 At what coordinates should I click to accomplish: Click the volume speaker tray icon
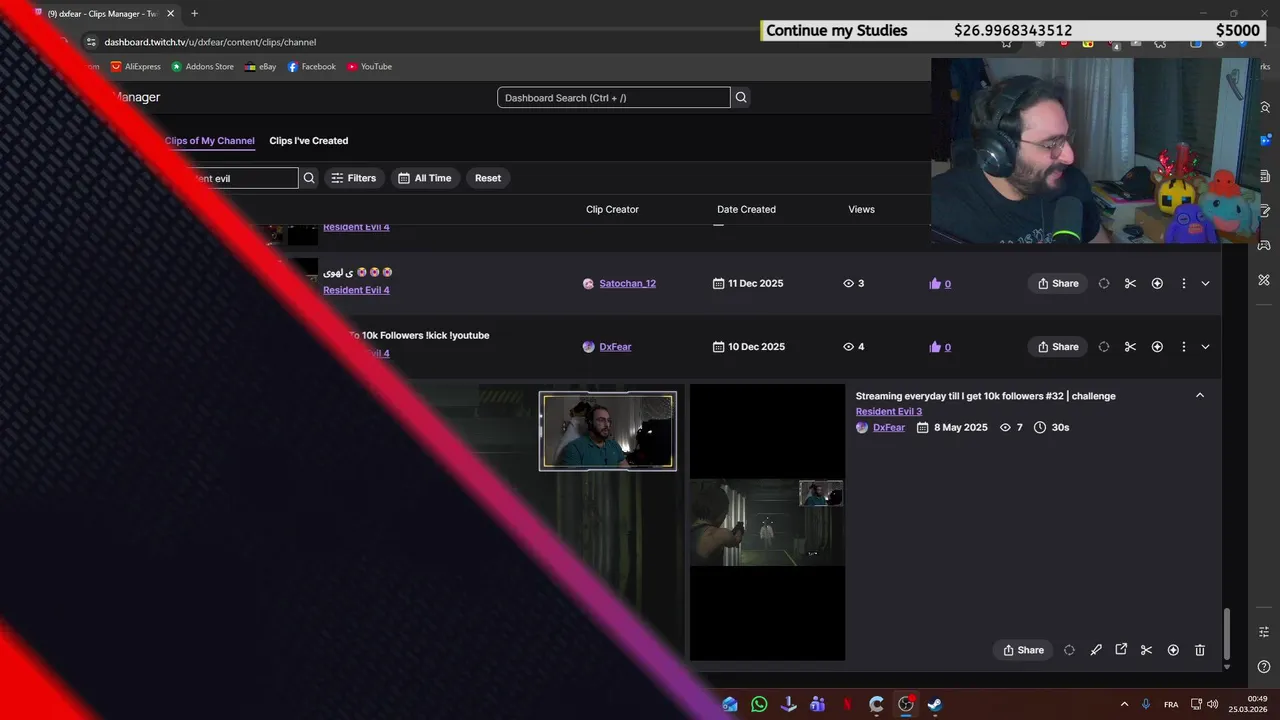click(1212, 704)
